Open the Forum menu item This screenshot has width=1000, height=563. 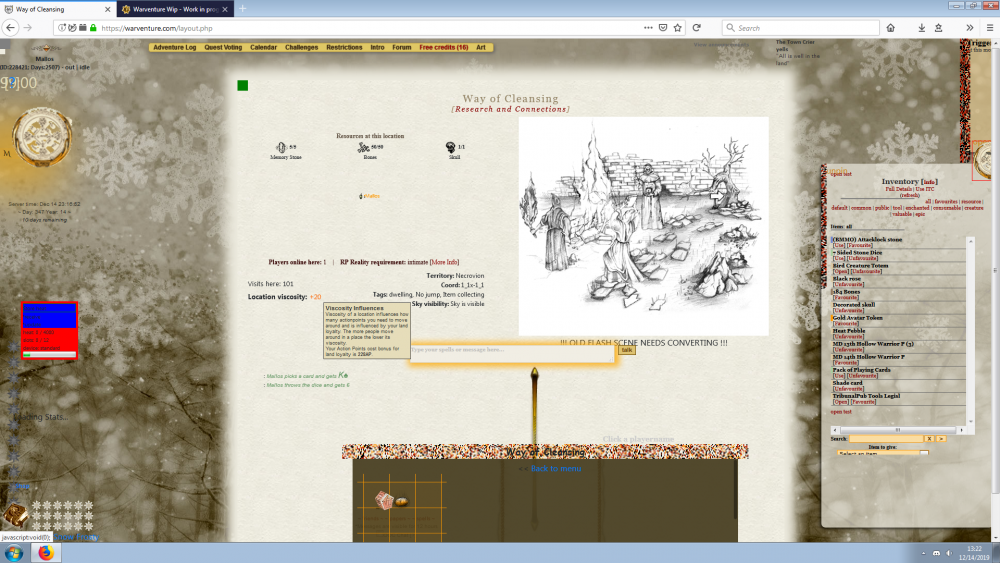(x=401, y=47)
